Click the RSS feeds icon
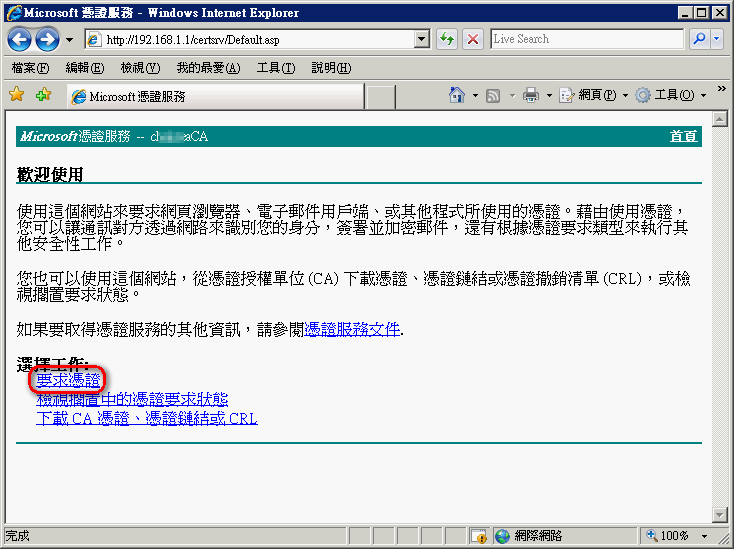The height and width of the screenshot is (549, 734). [x=493, y=95]
